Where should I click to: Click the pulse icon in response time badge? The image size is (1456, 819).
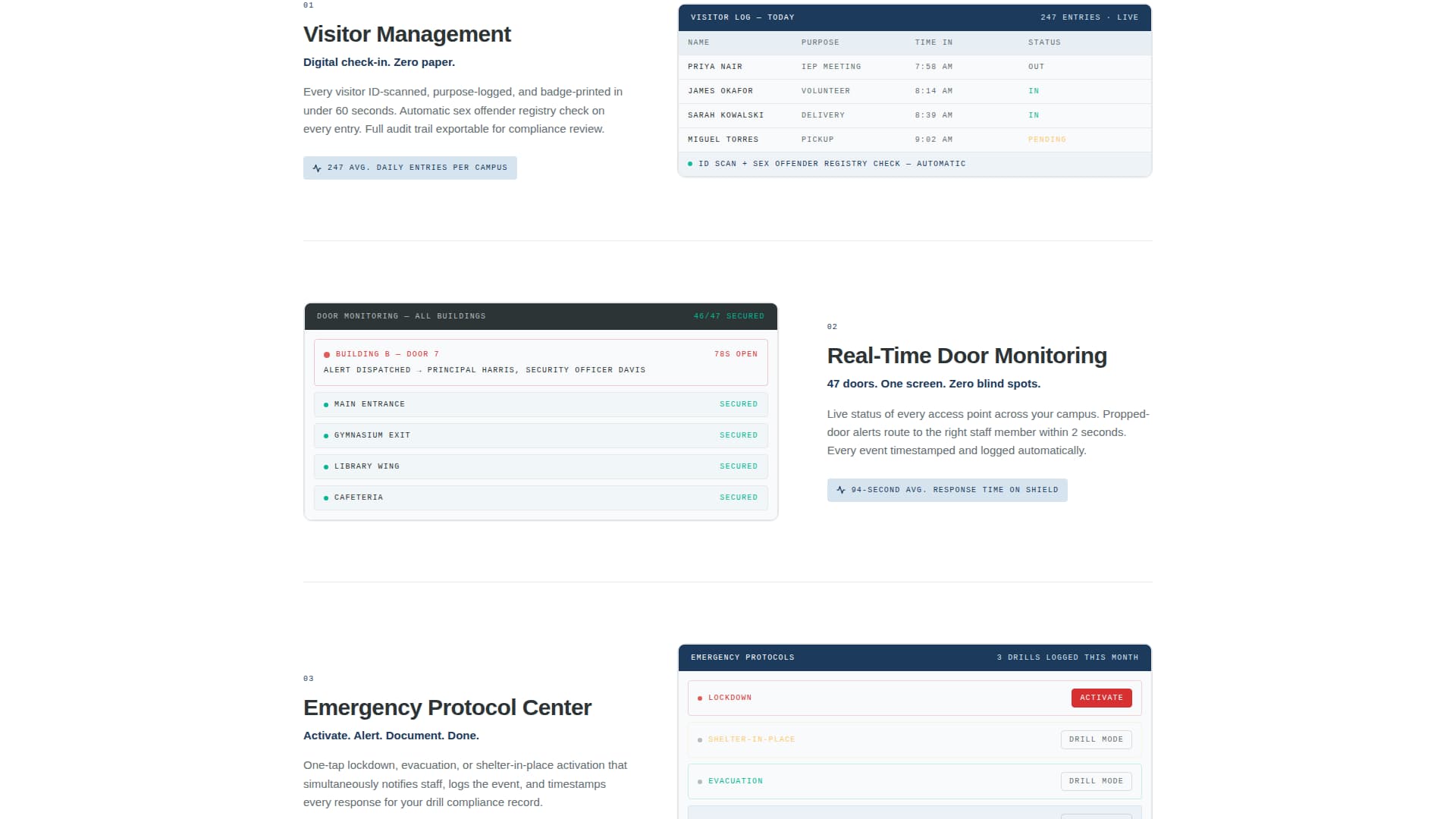click(x=840, y=491)
